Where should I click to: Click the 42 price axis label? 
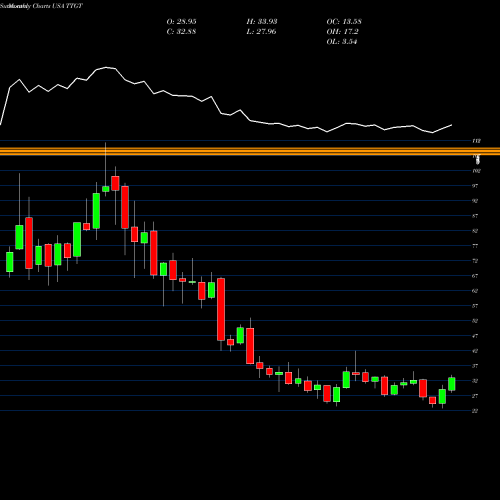pos(475,351)
